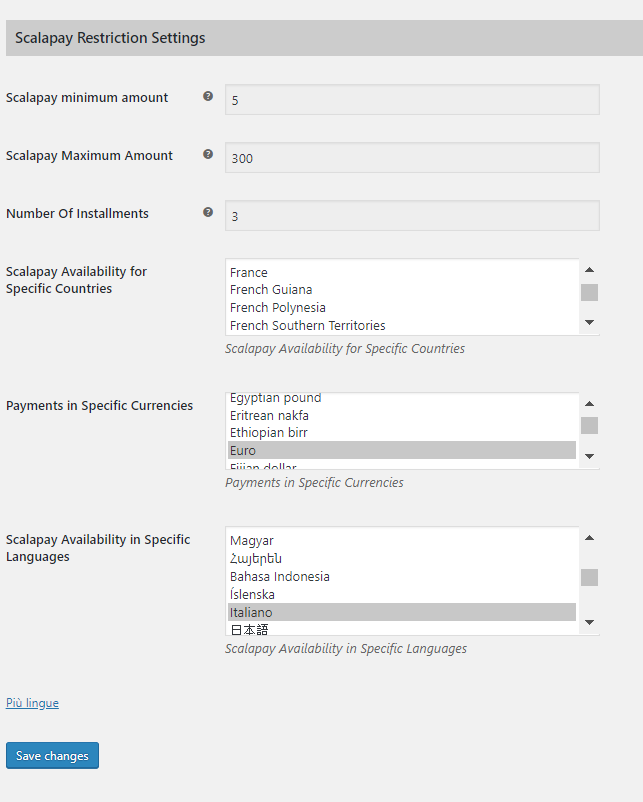Select 日本語 in the languages list

tap(402, 629)
